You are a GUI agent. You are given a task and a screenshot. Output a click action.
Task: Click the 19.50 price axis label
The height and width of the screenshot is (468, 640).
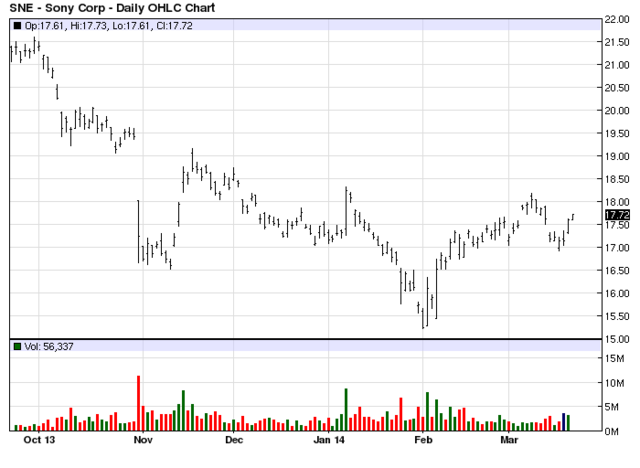click(617, 133)
